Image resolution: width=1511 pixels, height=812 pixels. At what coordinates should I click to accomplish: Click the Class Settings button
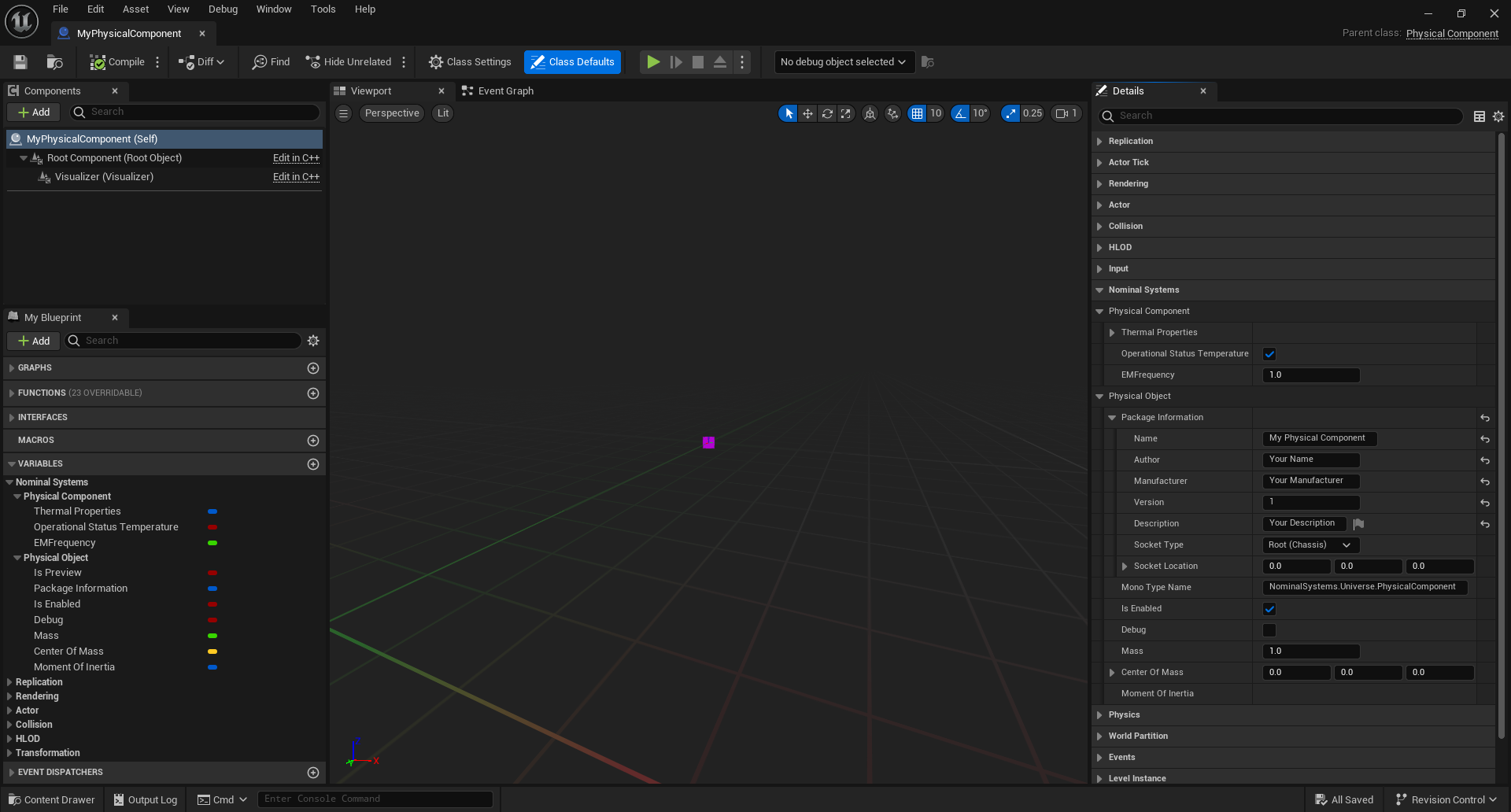click(x=470, y=62)
